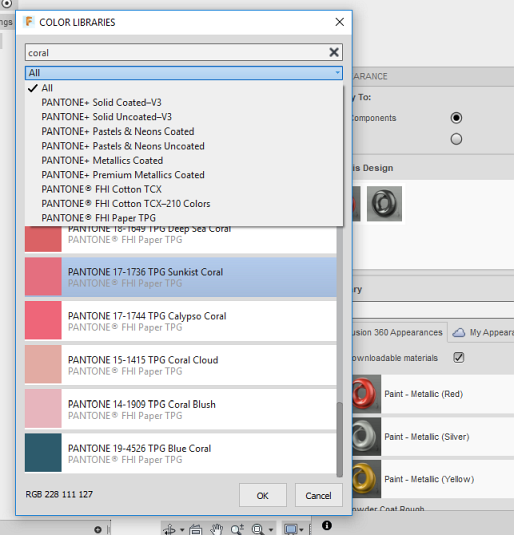Pick the Coral Cloud color swatch
514x535 pixels.
click(x=43, y=364)
